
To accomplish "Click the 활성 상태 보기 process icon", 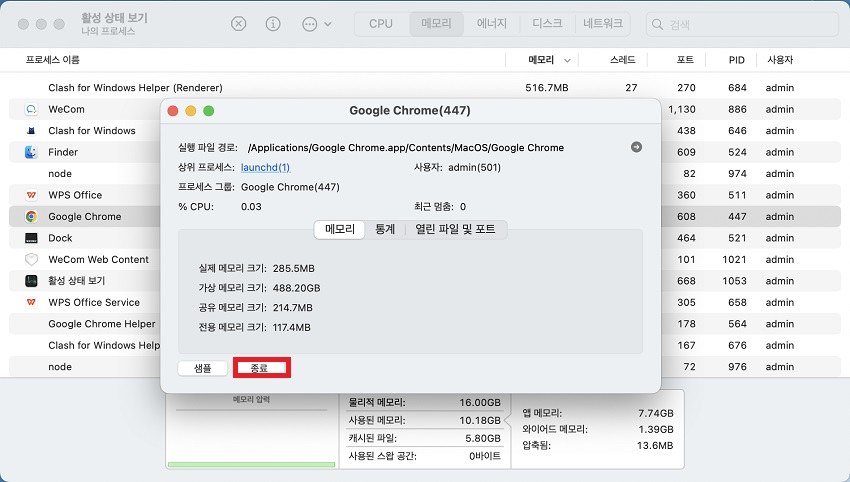I will coord(31,281).
